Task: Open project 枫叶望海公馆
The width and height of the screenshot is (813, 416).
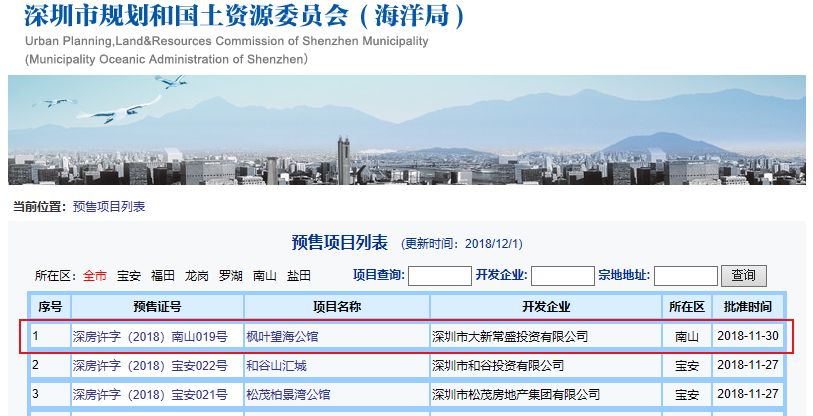Action: pos(282,337)
